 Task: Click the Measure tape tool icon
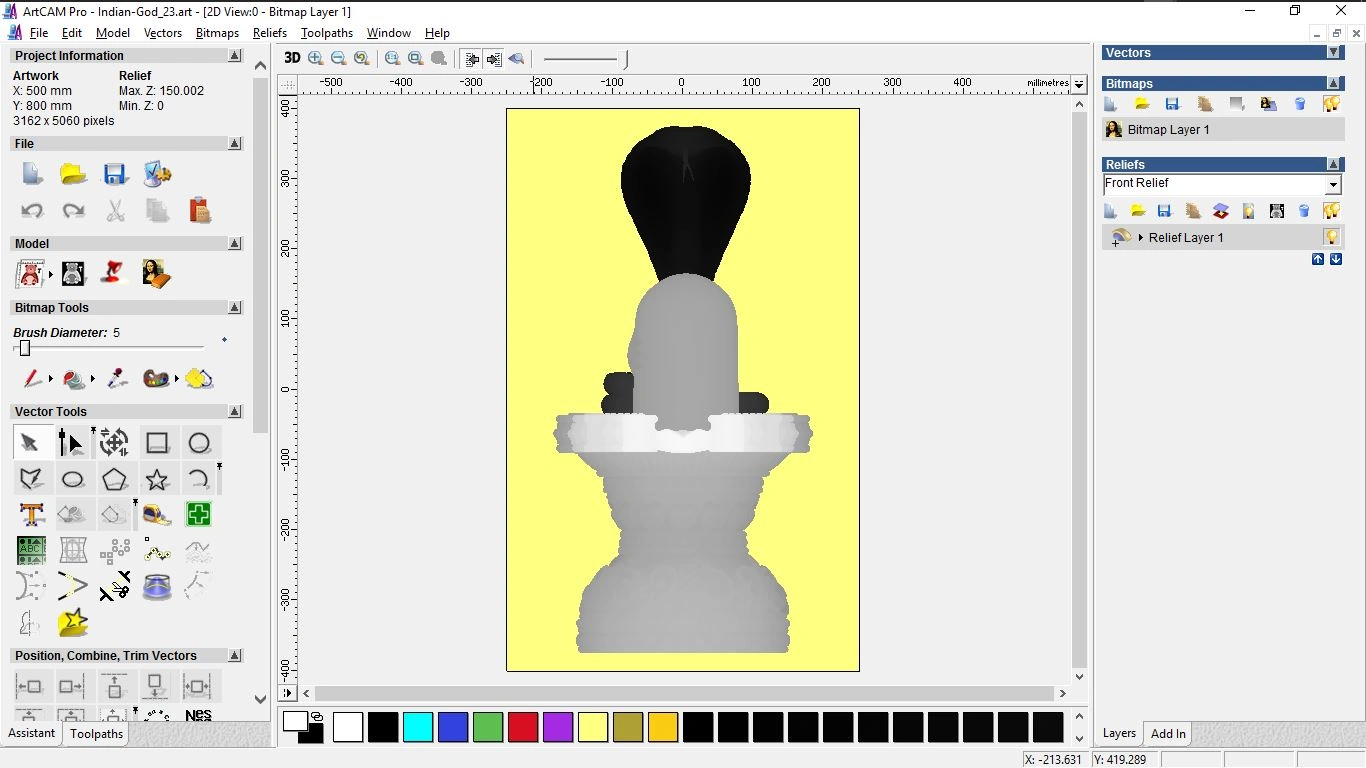coord(157,515)
